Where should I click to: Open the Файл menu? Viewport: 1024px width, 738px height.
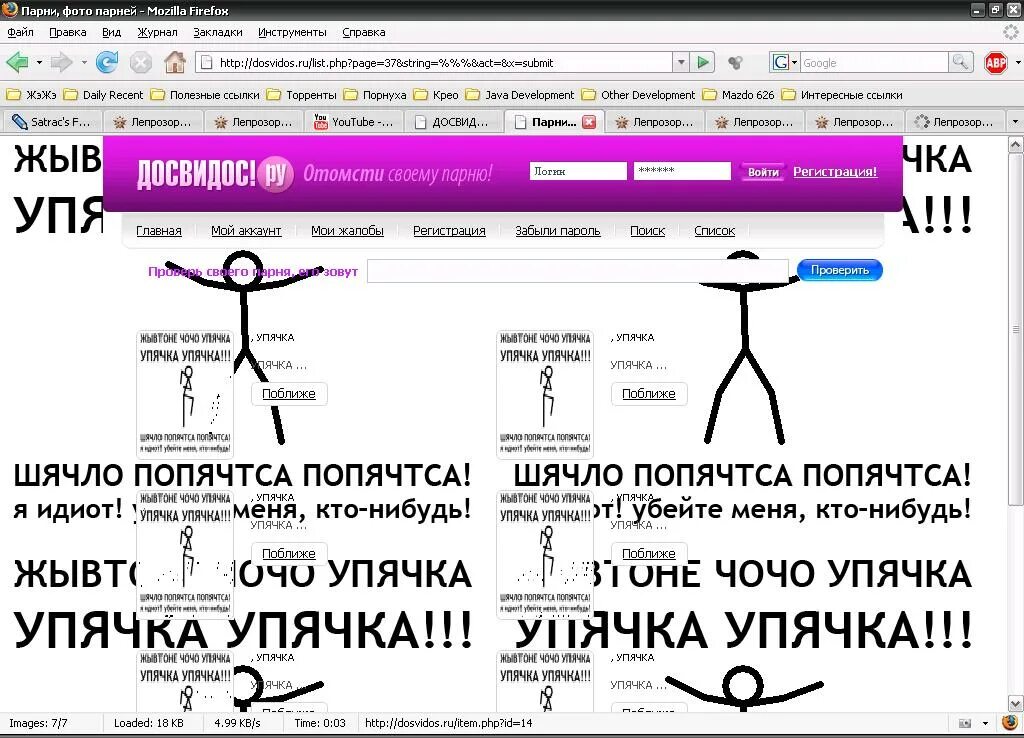click(20, 32)
